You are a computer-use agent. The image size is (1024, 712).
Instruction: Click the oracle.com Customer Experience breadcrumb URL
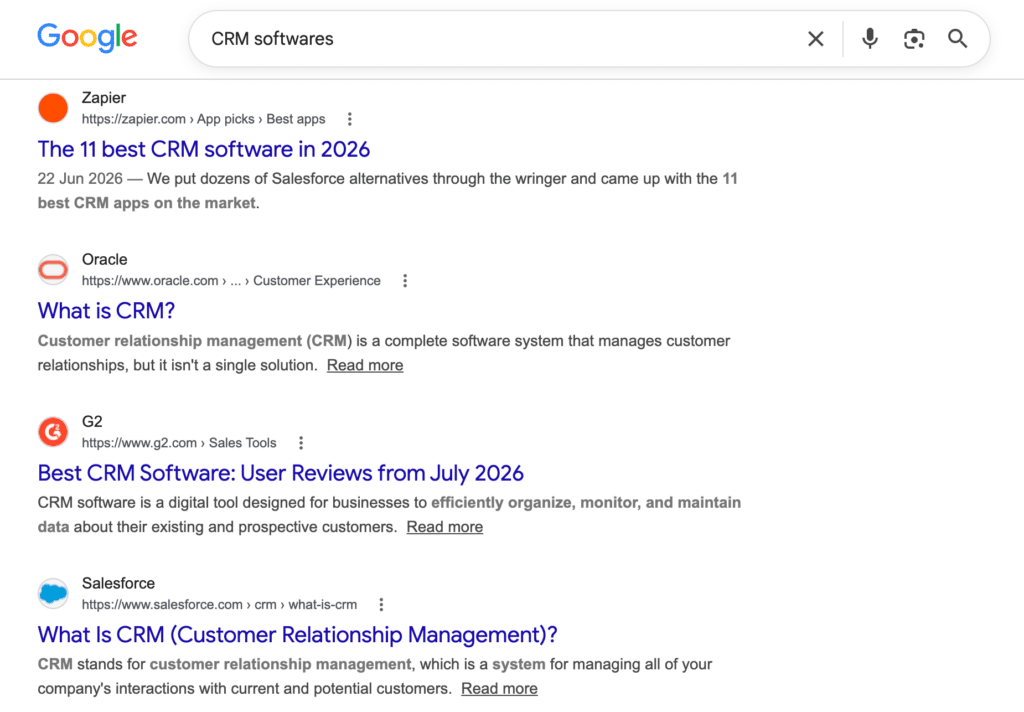point(231,281)
